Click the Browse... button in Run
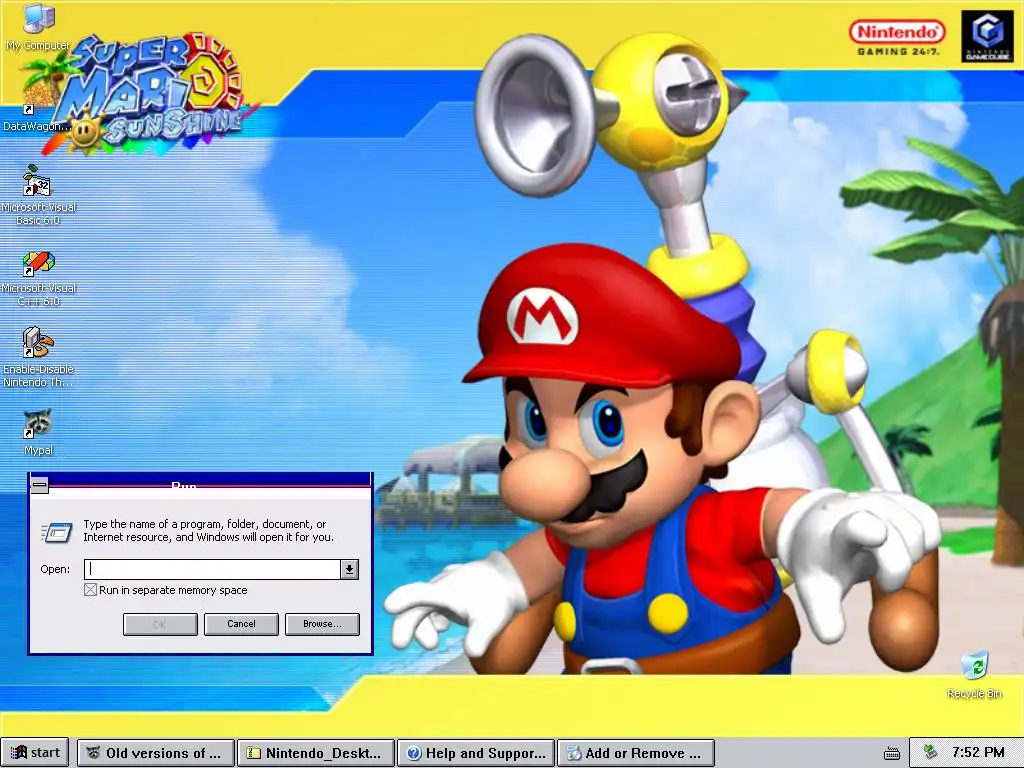This screenshot has height=768, width=1024. (x=322, y=624)
